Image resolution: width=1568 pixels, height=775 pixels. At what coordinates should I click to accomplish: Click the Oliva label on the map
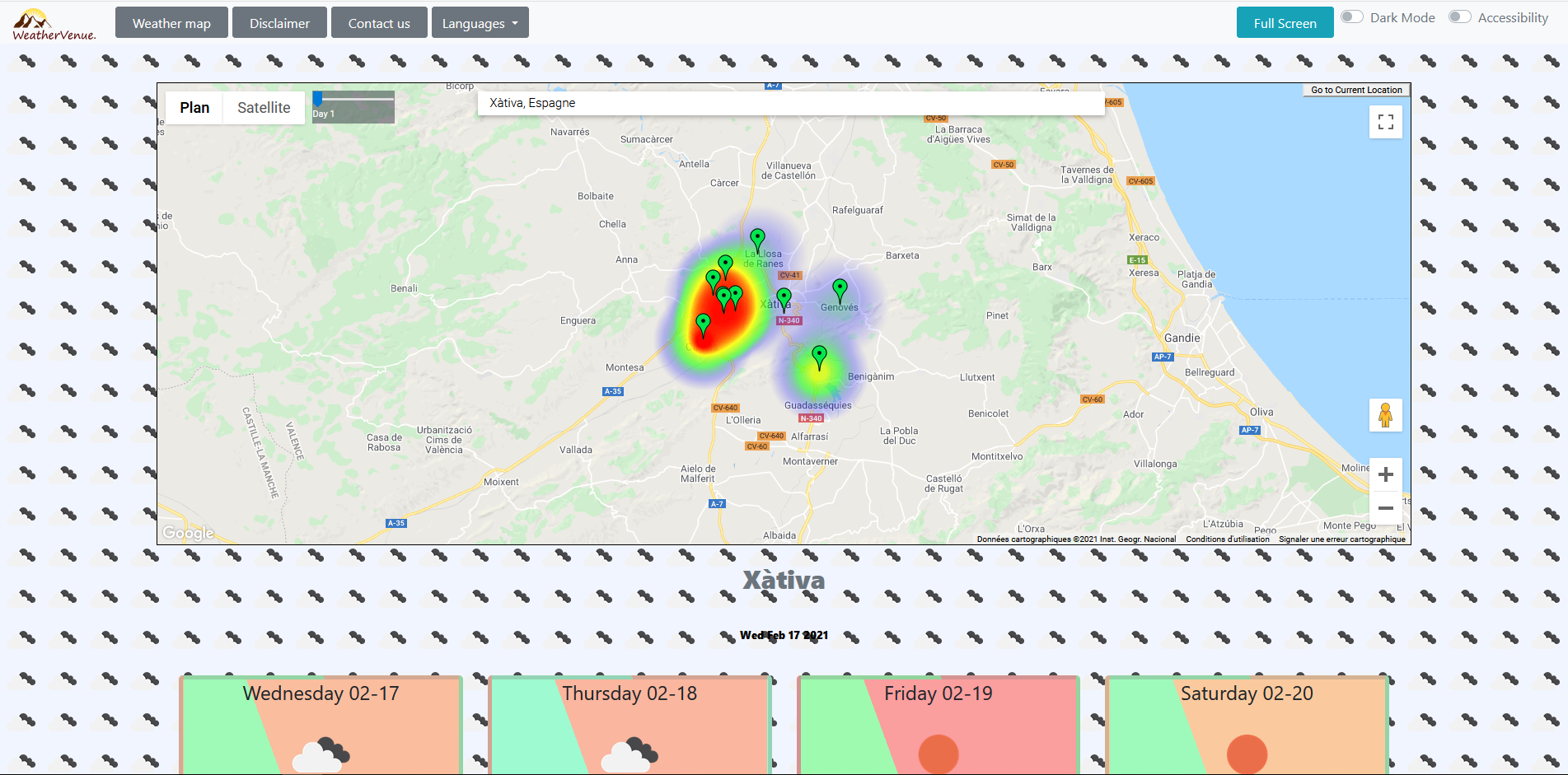click(1261, 412)
